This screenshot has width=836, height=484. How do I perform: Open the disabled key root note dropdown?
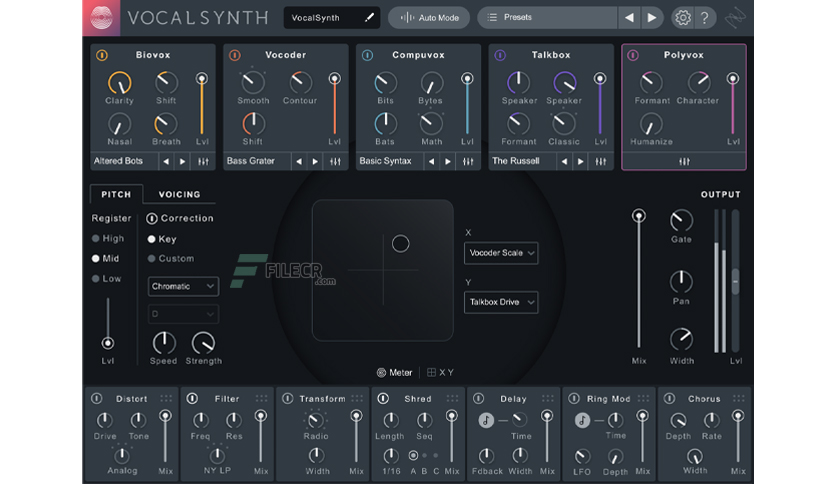[x=183, y=314]
